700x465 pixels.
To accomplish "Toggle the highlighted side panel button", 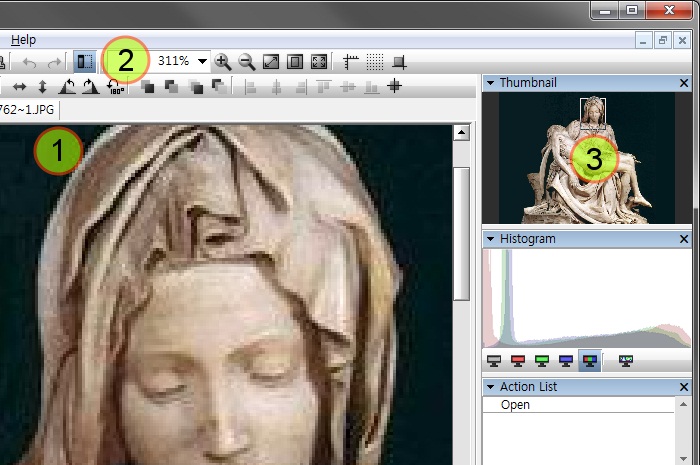I will pyautogui.click(x=85, y=62).
